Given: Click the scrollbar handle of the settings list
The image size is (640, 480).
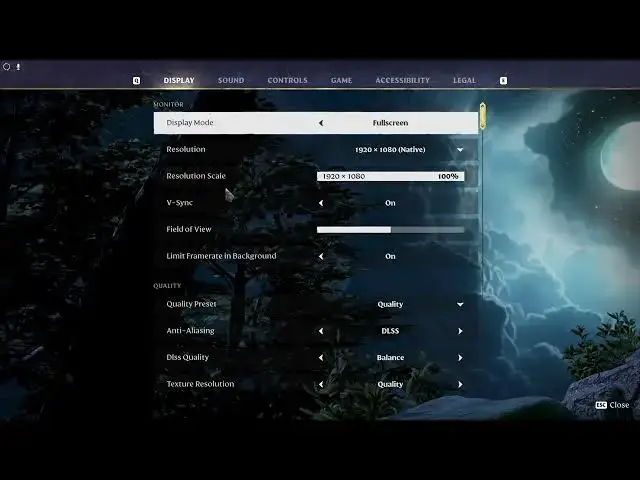Looking at the screenshot, I should pos(483,116).
